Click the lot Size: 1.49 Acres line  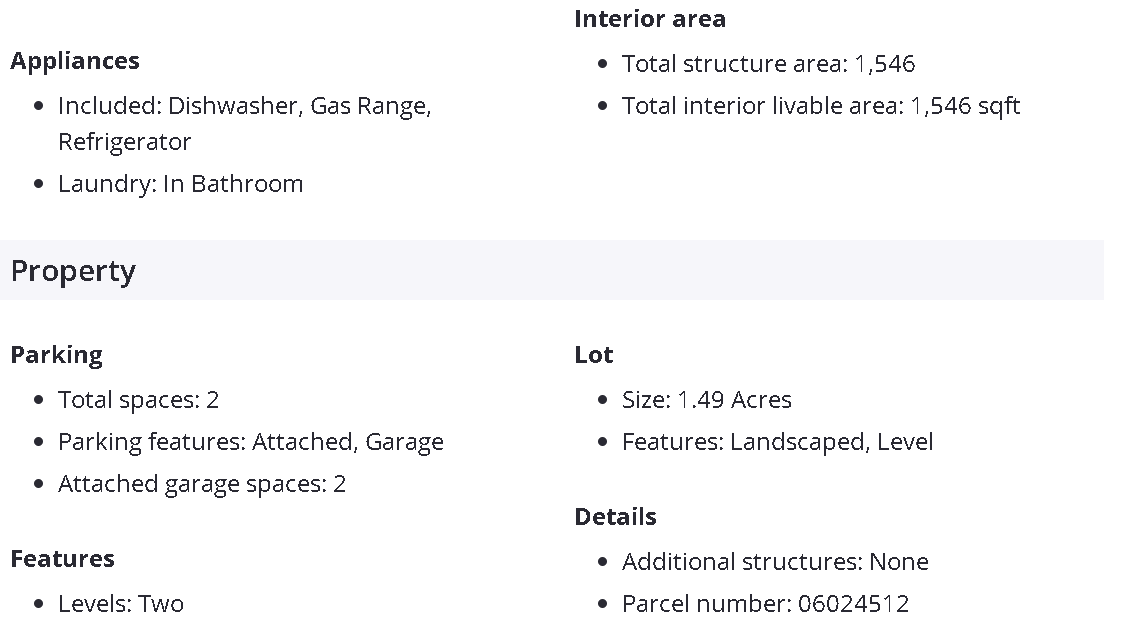click(706, 400)
